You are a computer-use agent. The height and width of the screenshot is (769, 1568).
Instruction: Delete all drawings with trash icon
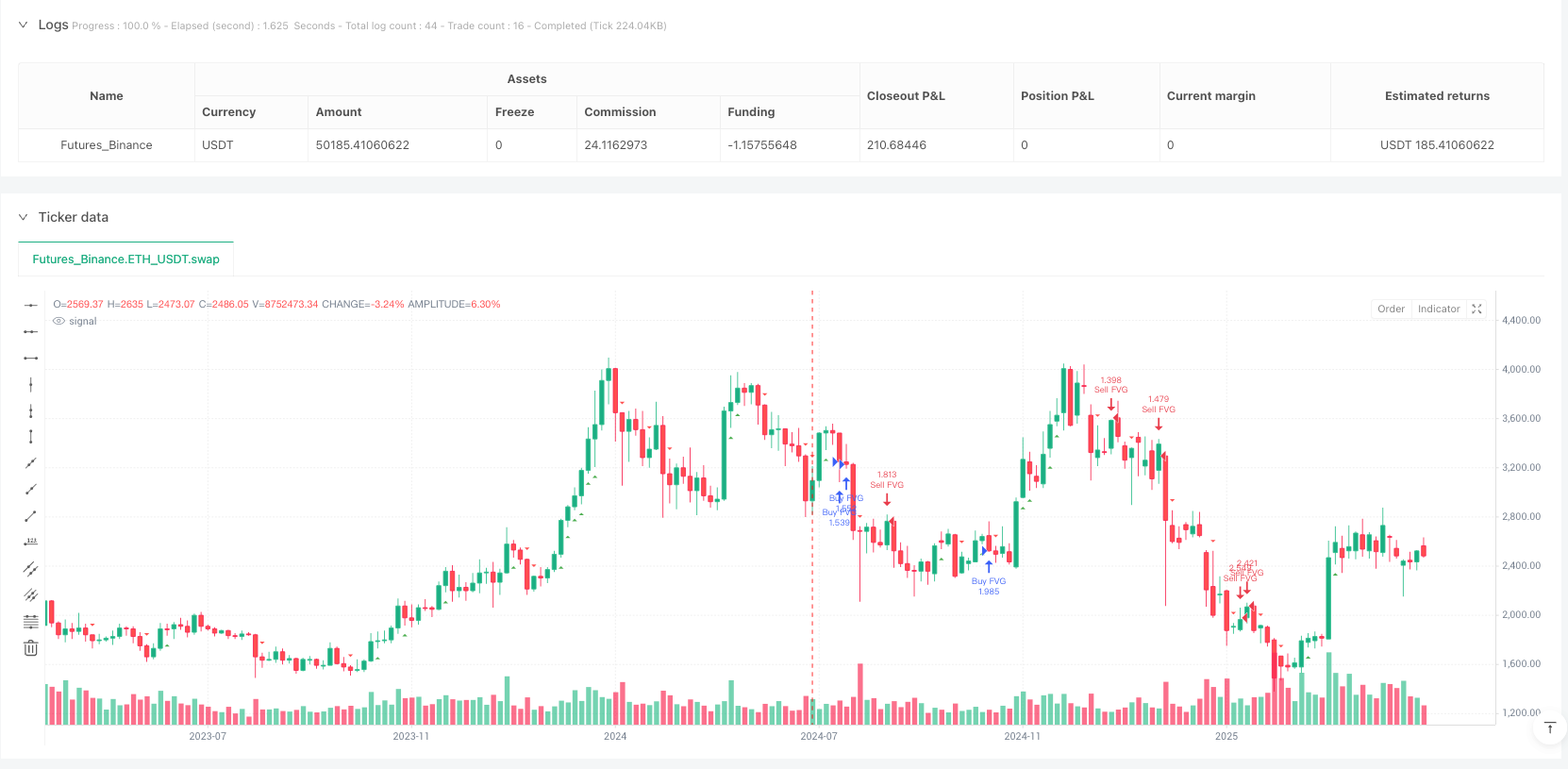pyautogui.click(x=31, y=648)
